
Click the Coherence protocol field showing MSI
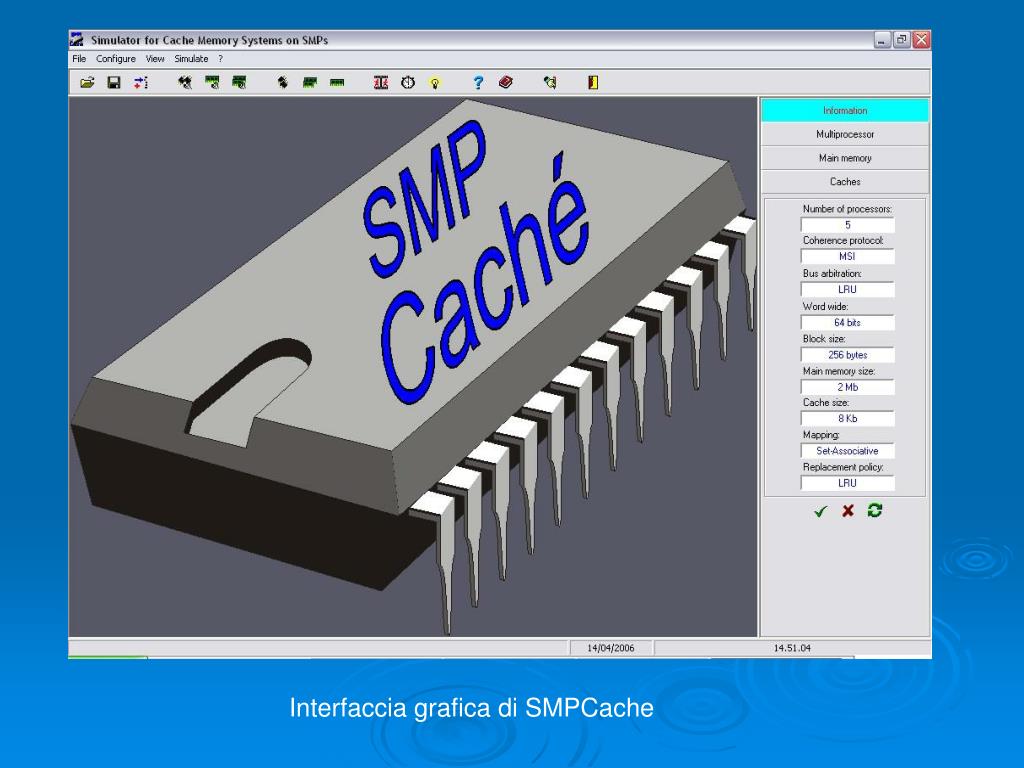click(x=848, y=257)
